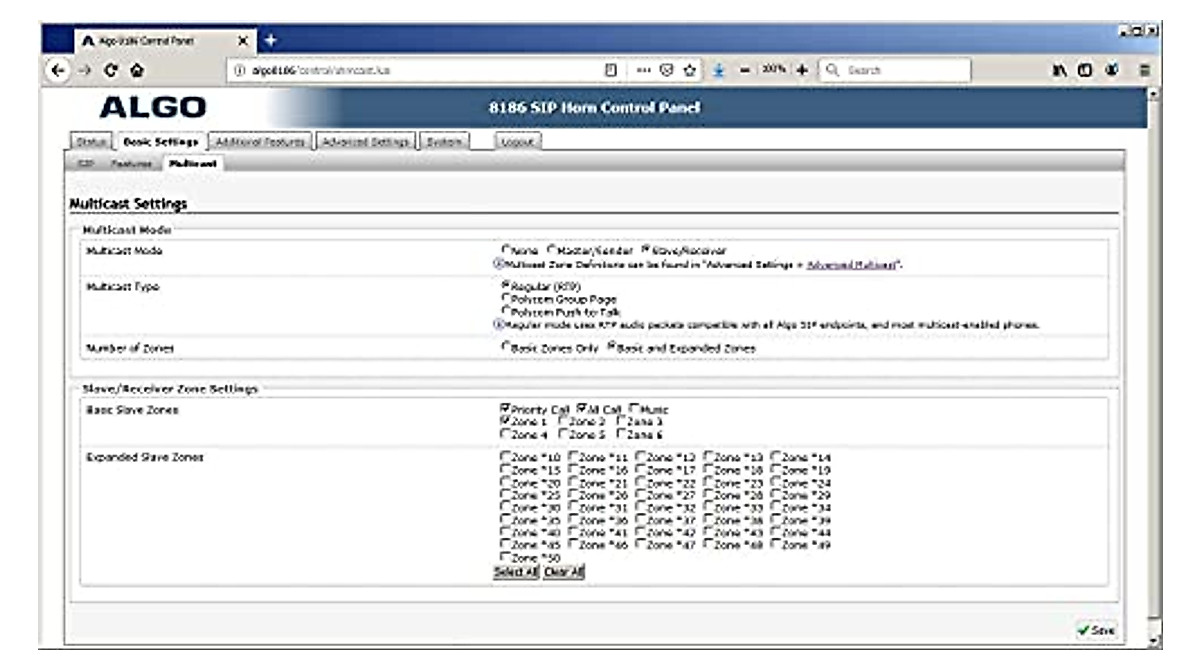Open a new browser tab
Image resolution: width=1200 pixels, height=670 pixels.
tap(270, 40)
